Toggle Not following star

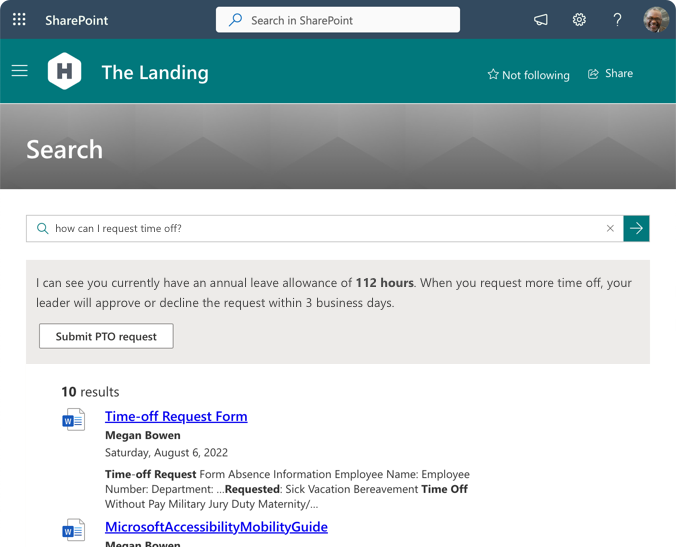click(x=528, y=75)
